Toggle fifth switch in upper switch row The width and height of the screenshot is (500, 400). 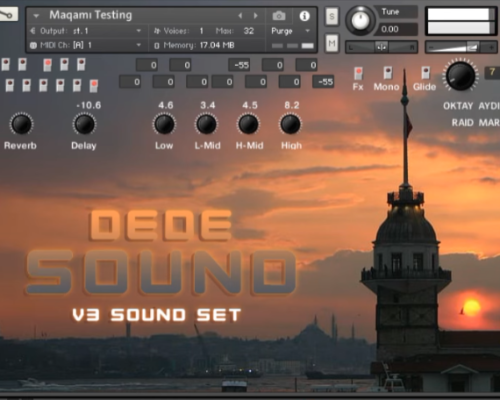[x=81, y=64]
